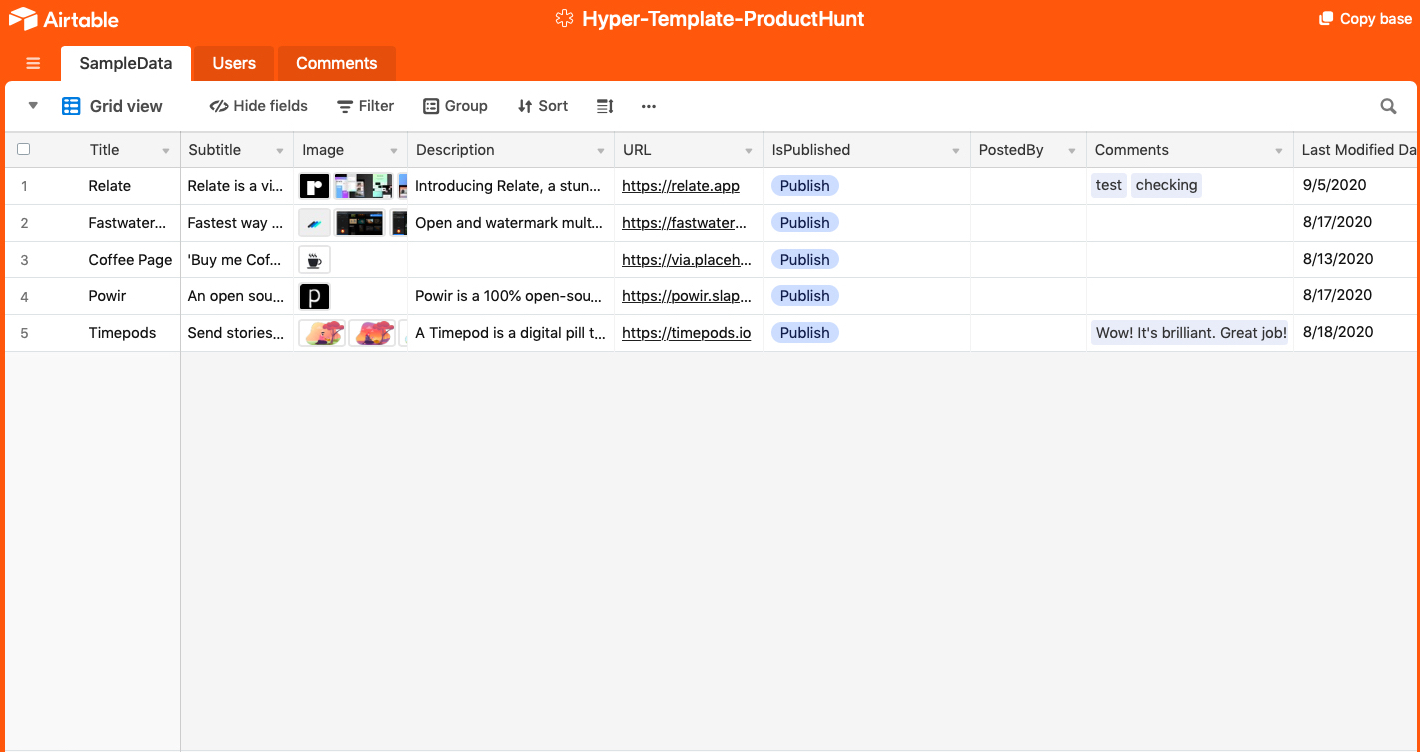Open the Image column dropdown arrow
The height and width of the screenshot is (752, 1420).
393,151
